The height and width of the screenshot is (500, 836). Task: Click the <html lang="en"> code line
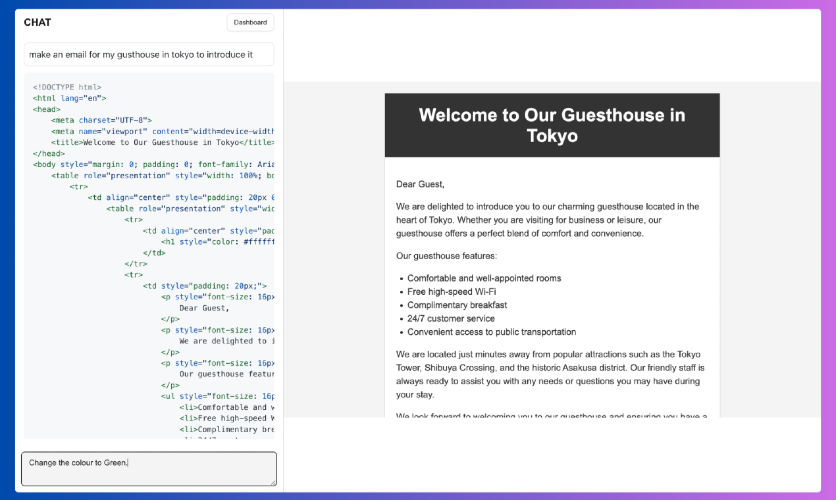tap(69, 98)
